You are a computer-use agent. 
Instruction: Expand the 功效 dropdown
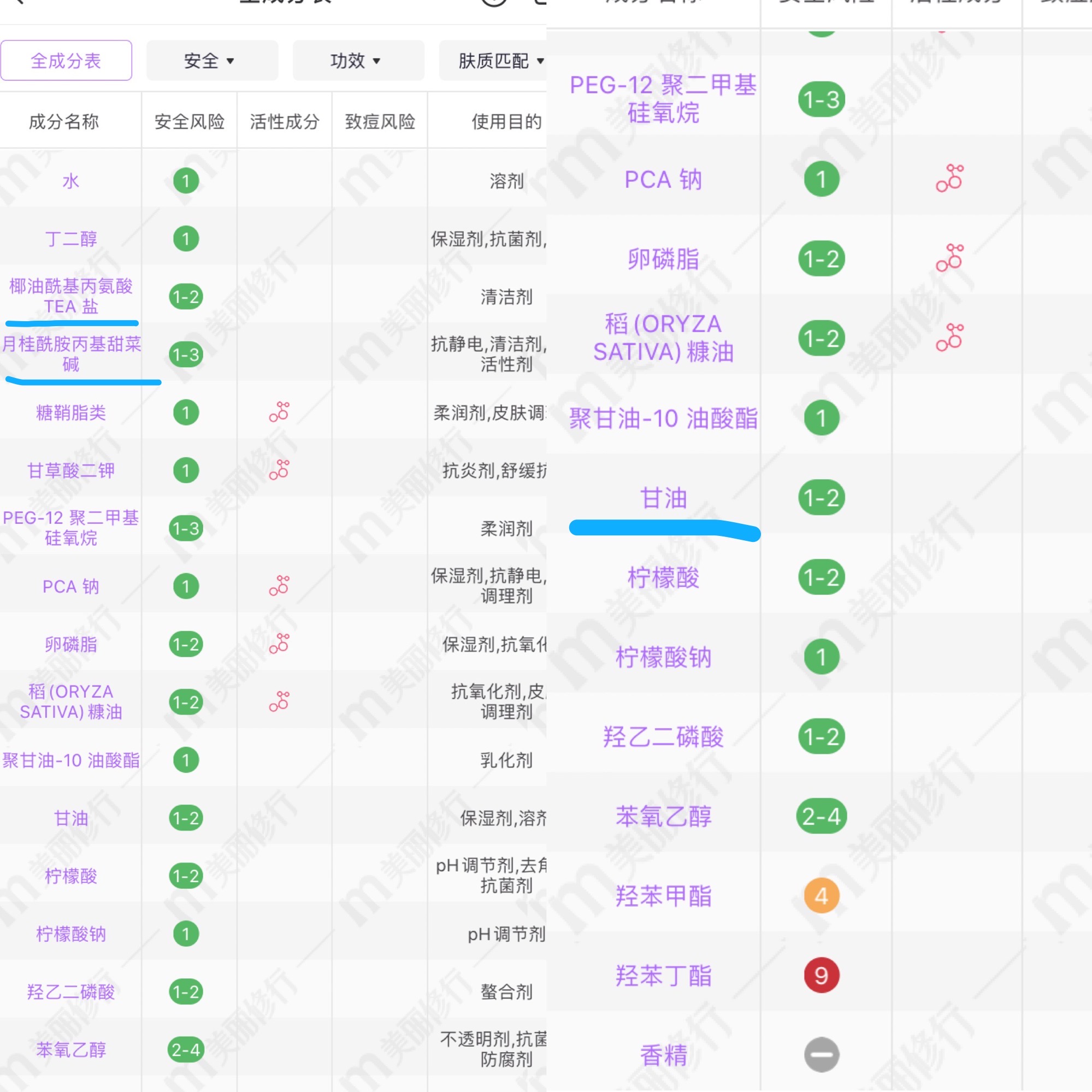[358, 61]
